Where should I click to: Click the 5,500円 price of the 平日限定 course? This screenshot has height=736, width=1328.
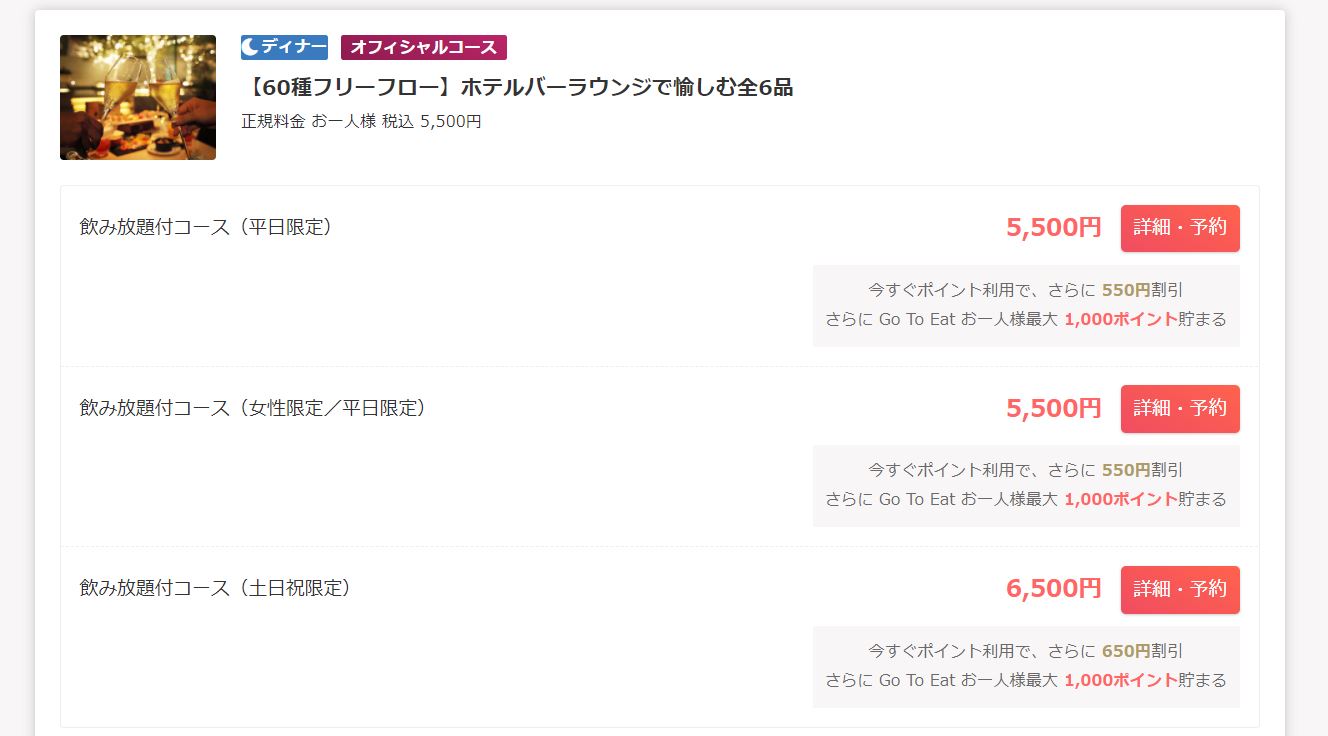tap(1053, 228)
